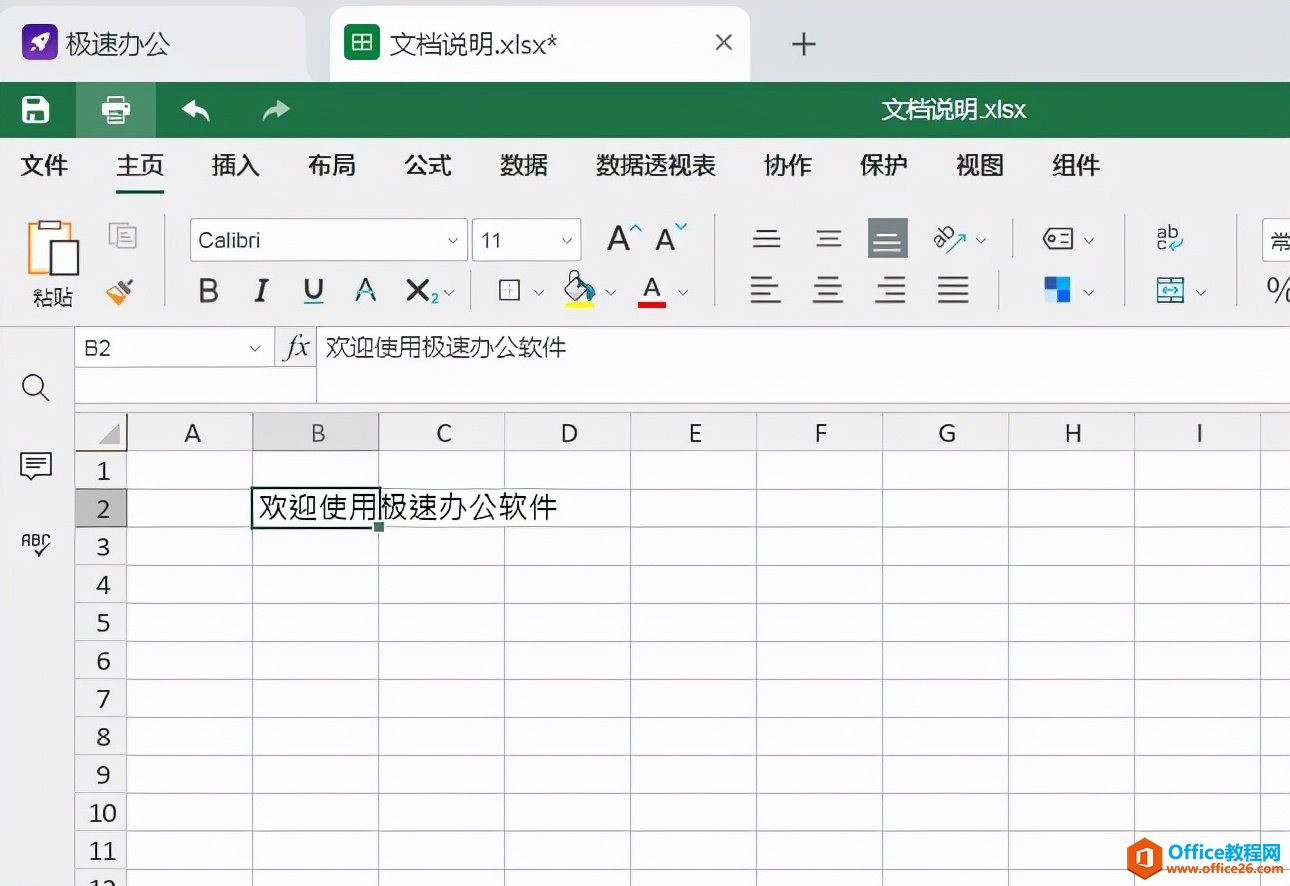The width and height of the screenshot is (1290, 886).
Task: Toggle wrap text with the abc icon
Action: click(1170, 238)
